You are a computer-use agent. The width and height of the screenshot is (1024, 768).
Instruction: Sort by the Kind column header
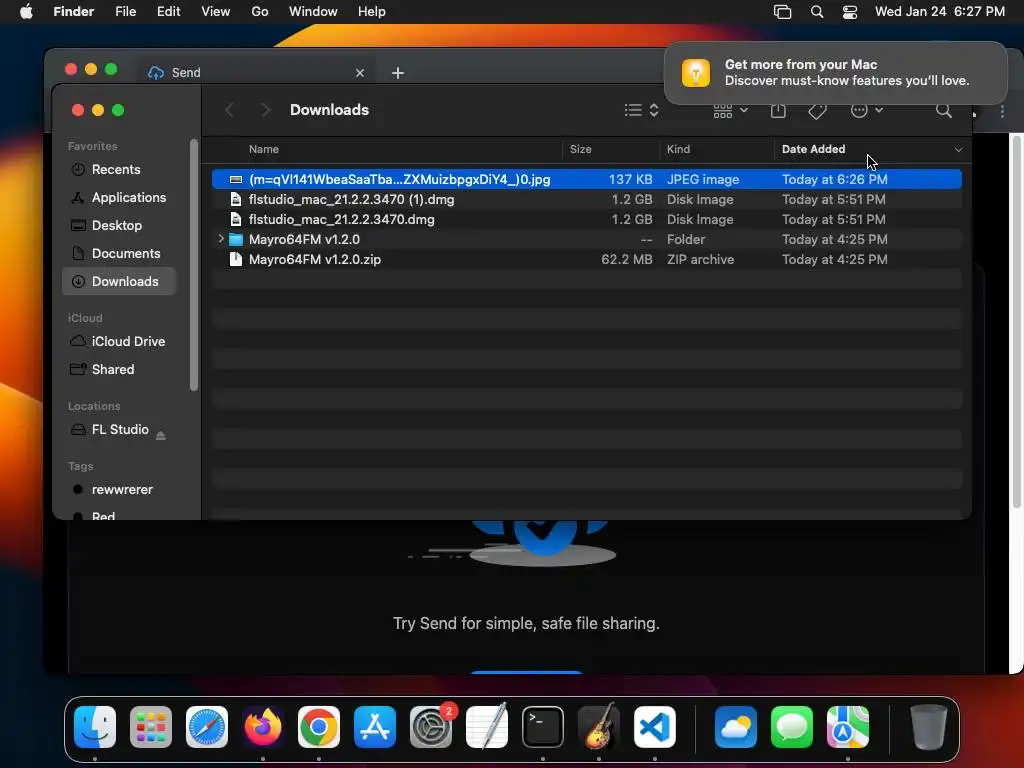(x=678, y=150)
